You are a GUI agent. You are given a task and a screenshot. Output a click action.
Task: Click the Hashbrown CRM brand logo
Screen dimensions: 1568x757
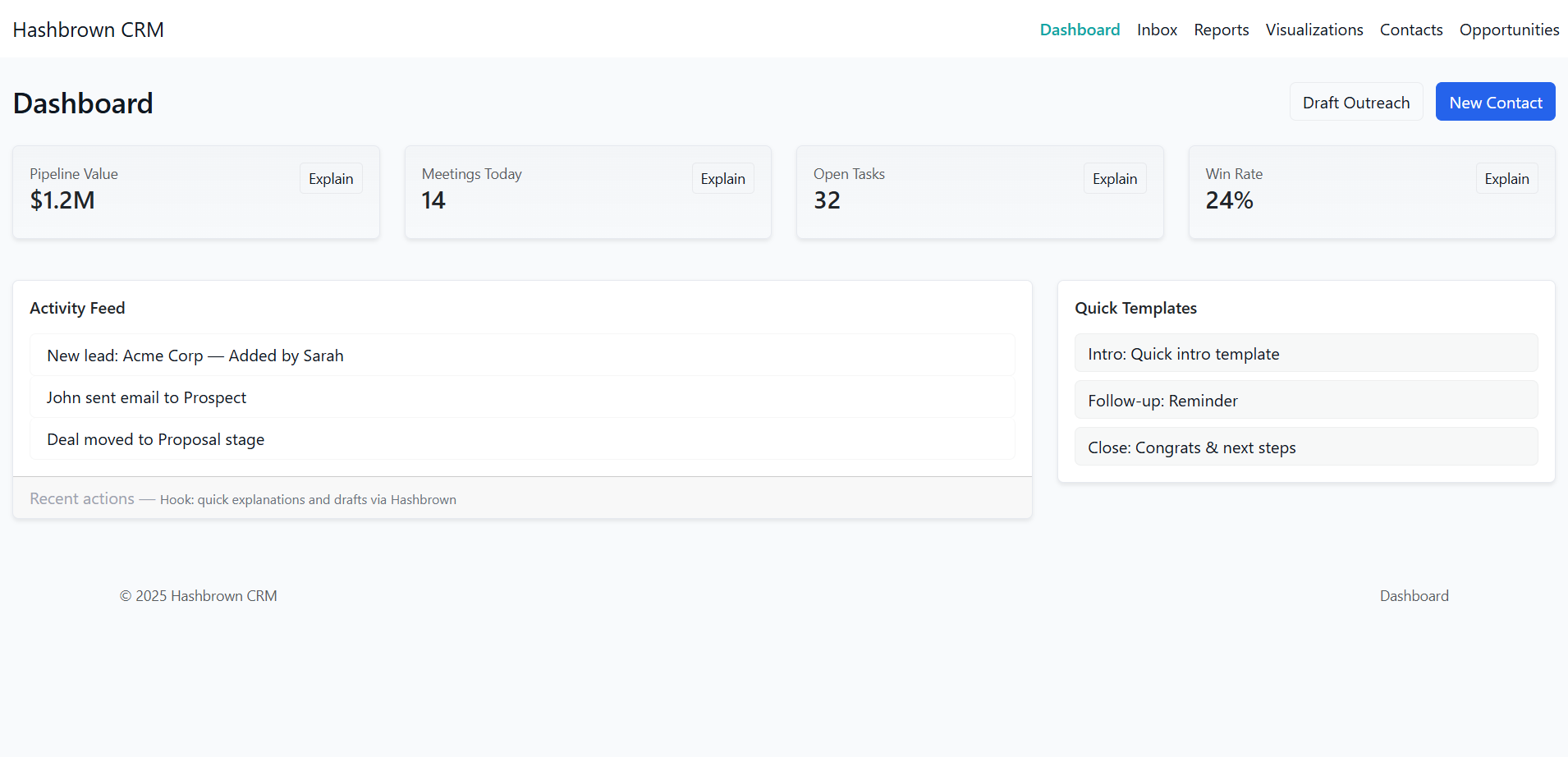(89, 30)
